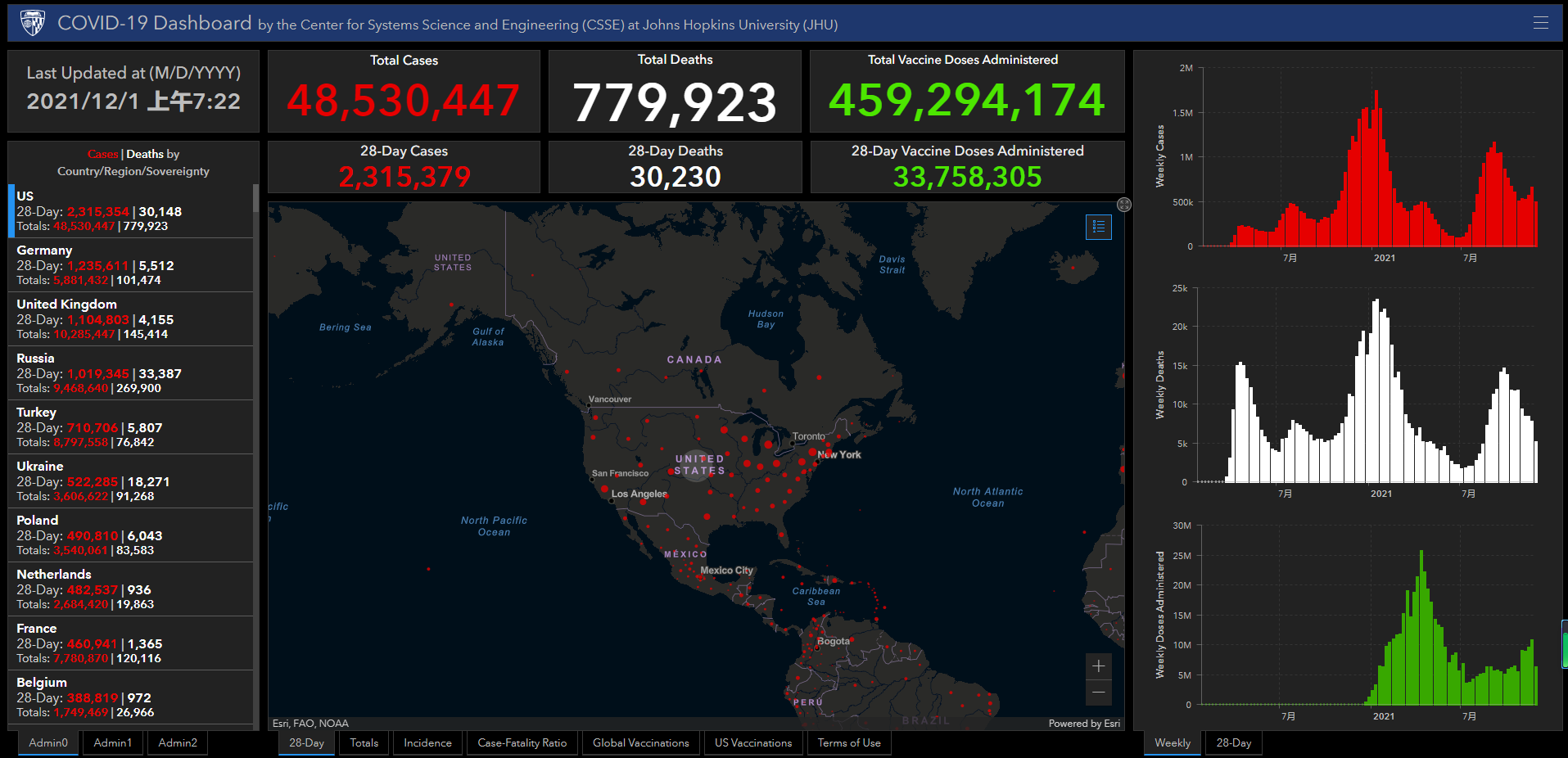Click the 28-Day Cases value 2,315,379
Screen dimensions: 1568x758
[x=404, y=177]
